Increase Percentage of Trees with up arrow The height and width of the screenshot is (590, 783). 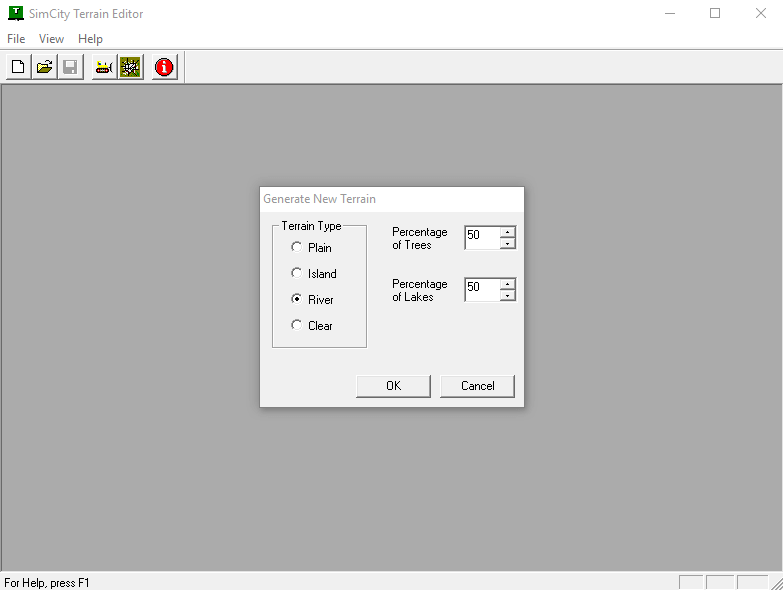pos(507,232)
